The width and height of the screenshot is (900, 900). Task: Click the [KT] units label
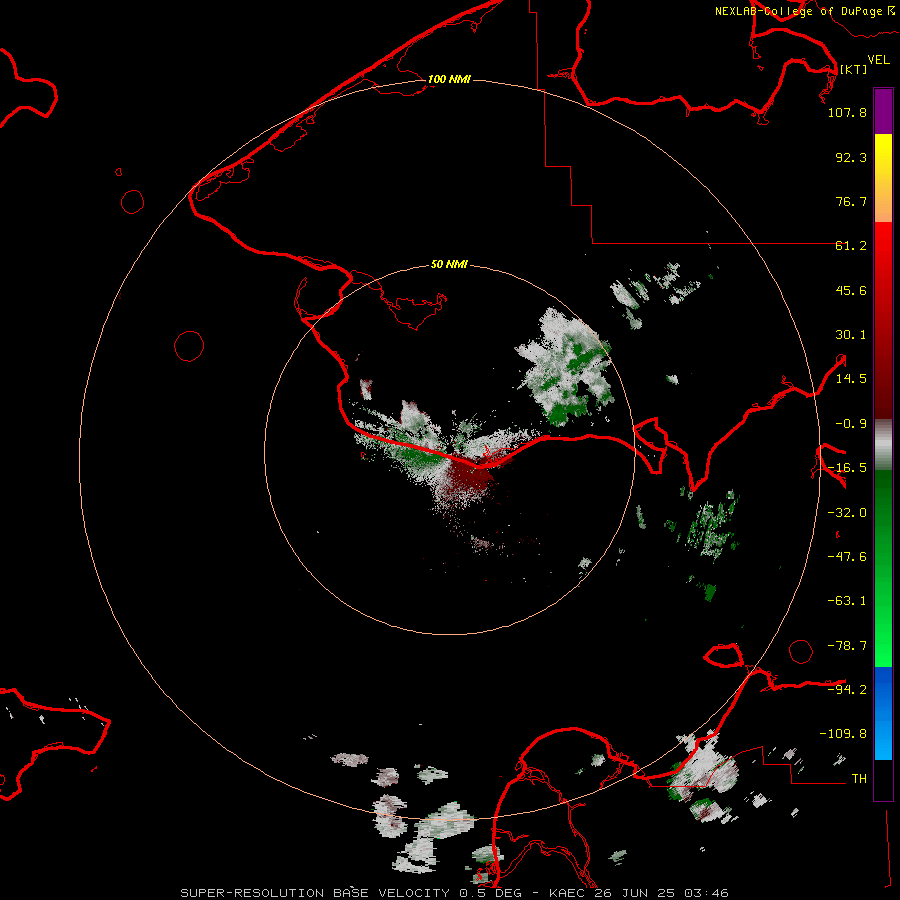[854, 69]
